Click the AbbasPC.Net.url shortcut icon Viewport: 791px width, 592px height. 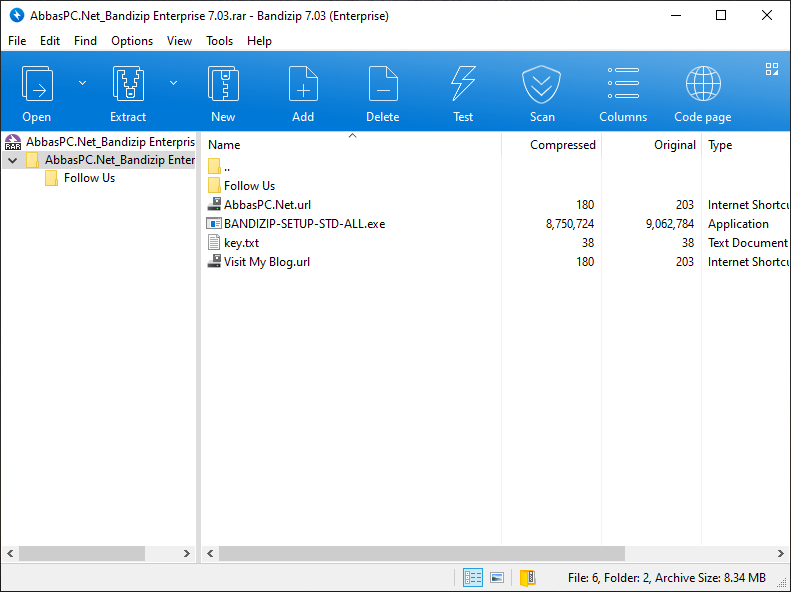tap(214, 204)
